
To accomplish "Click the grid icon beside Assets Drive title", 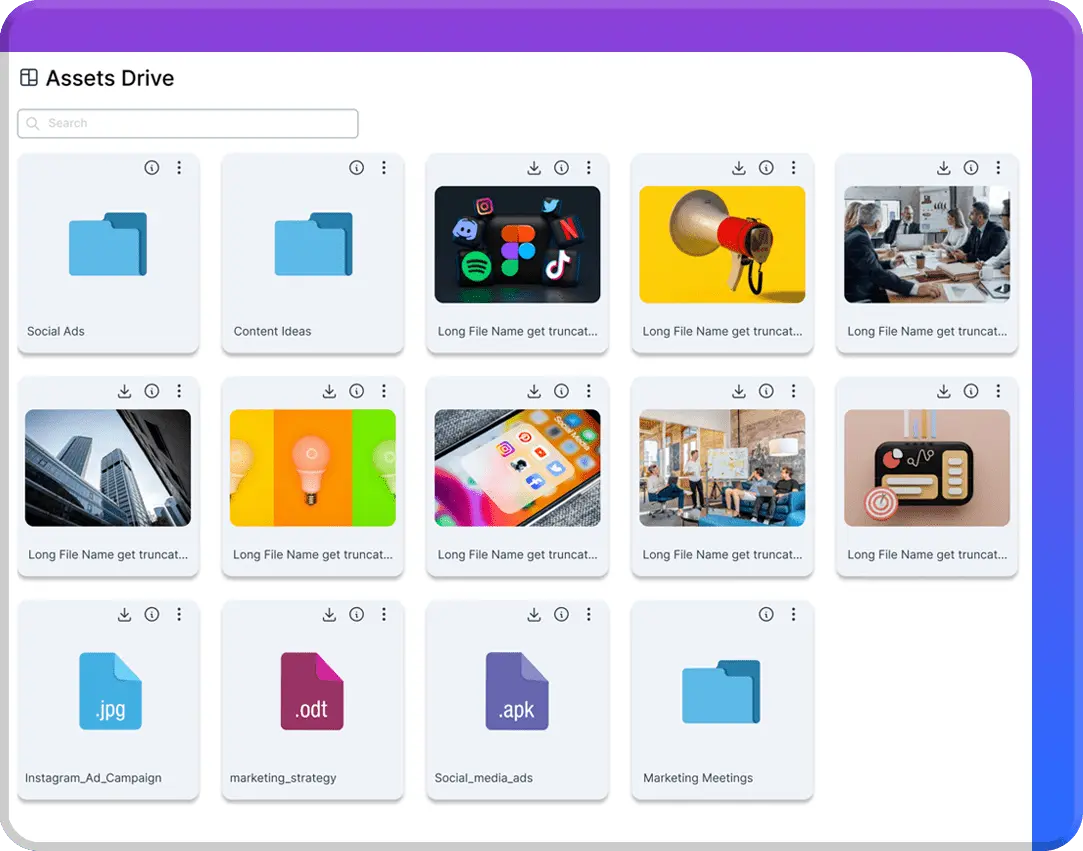I will pos(29,77).
